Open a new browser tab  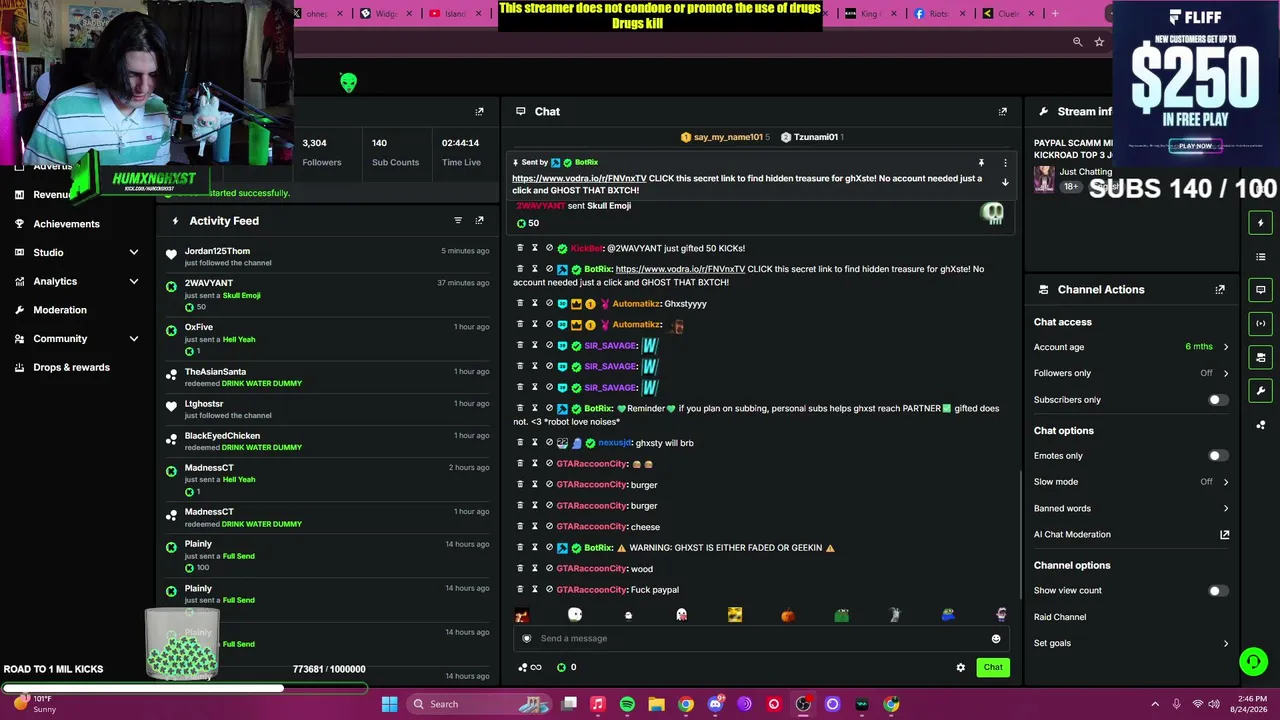point(1055,14)
